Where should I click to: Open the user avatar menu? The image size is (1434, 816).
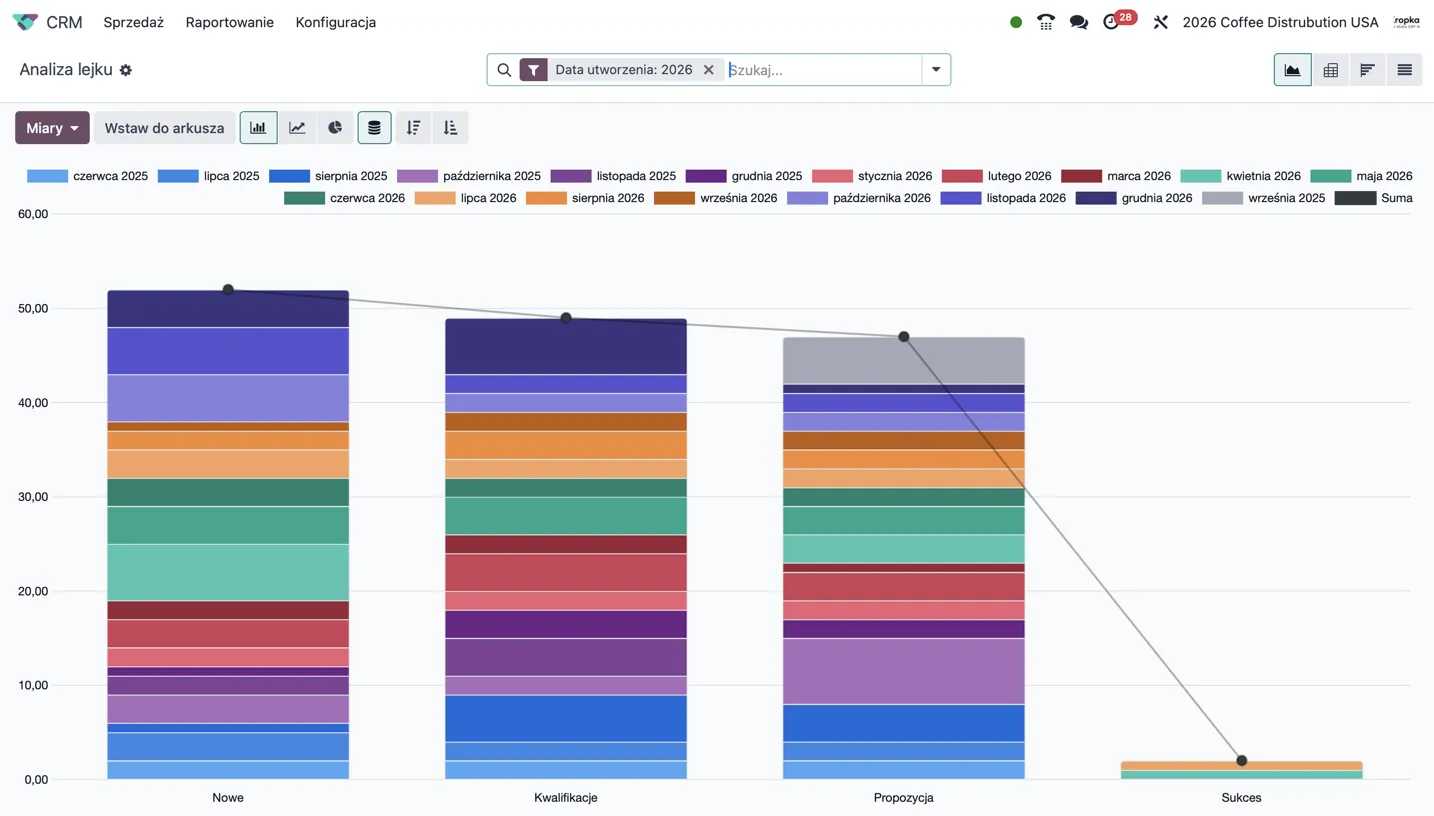pyautogui.click(x=1406, y=22)
